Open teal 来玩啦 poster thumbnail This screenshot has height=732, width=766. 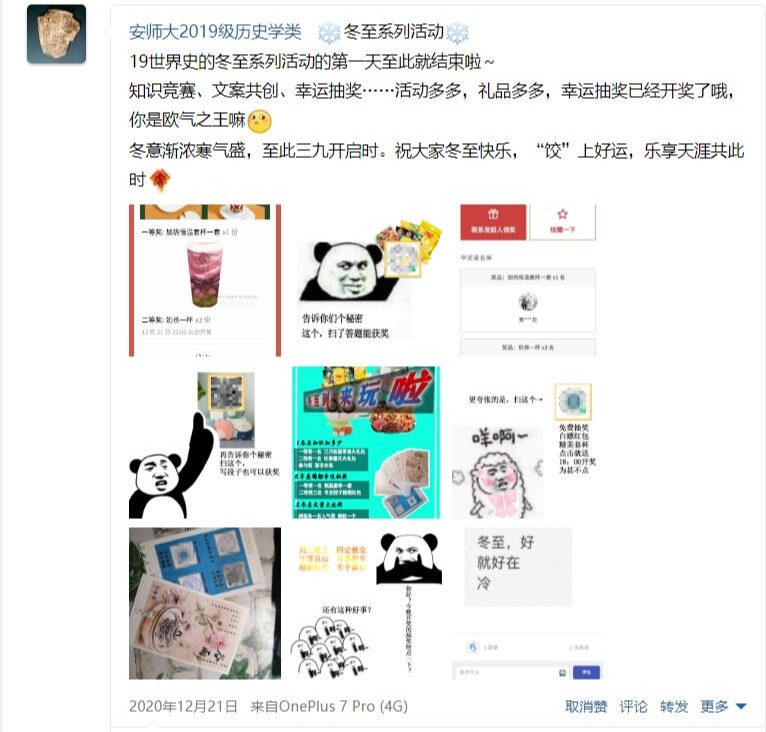[366, 442]
